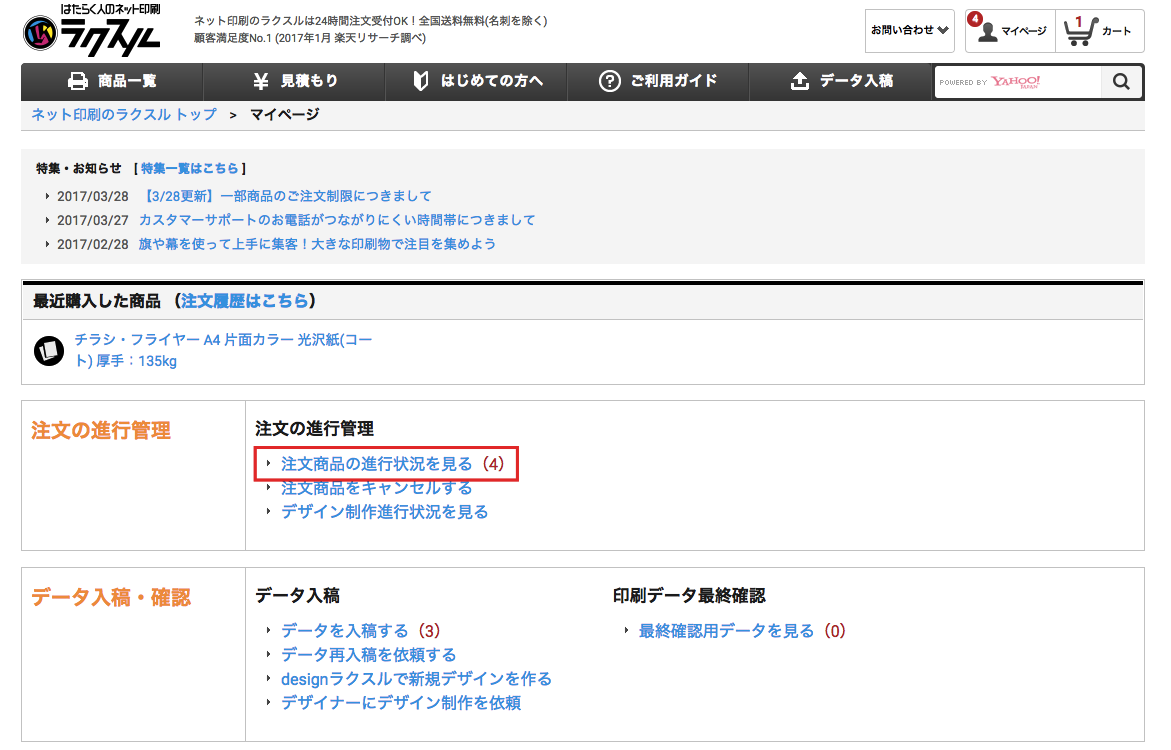Click the My Page user icon
Viewport: 1171px width, 750px height.
[988, 31]
